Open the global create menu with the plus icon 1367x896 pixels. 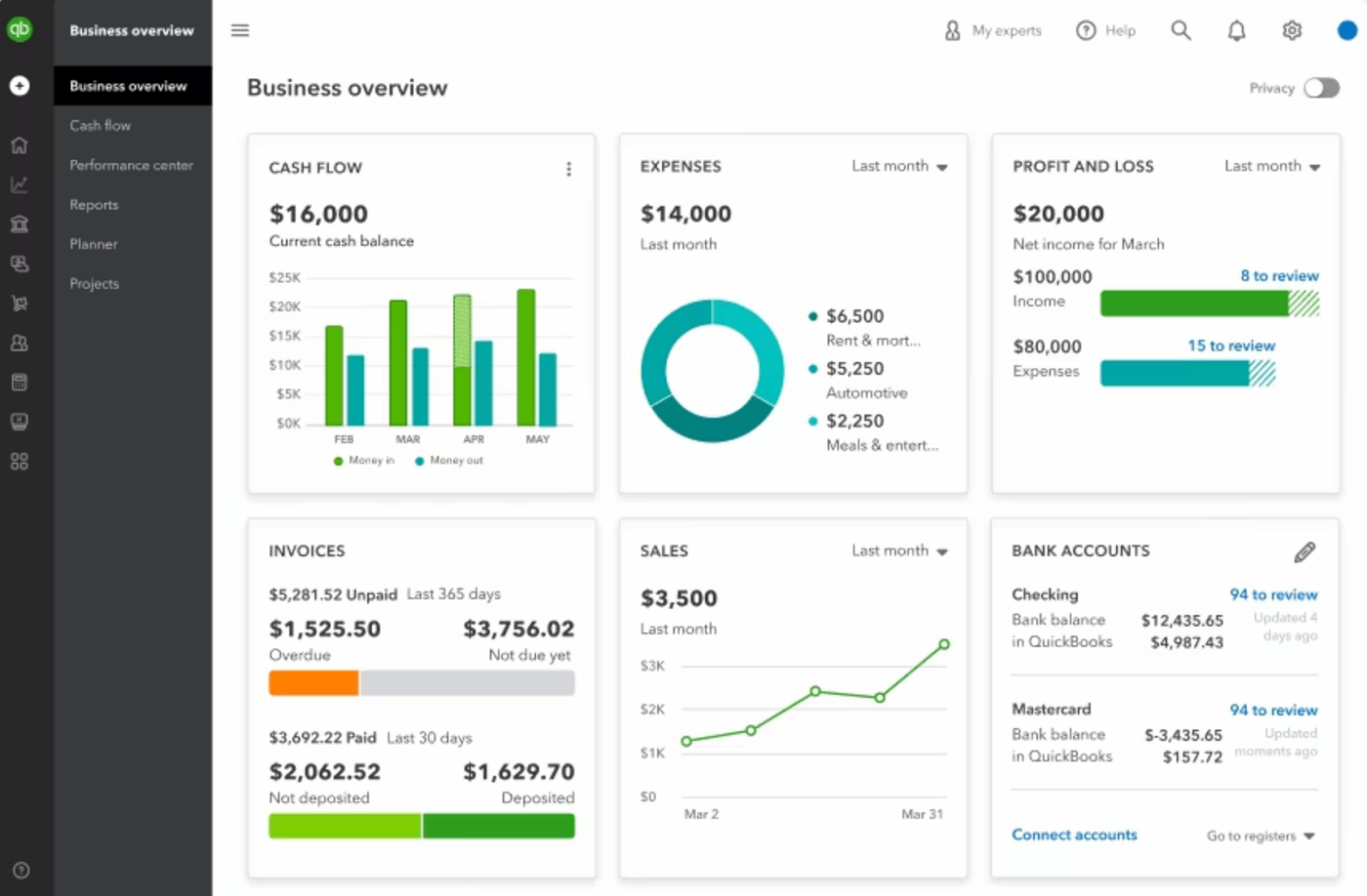pos(20,85)
